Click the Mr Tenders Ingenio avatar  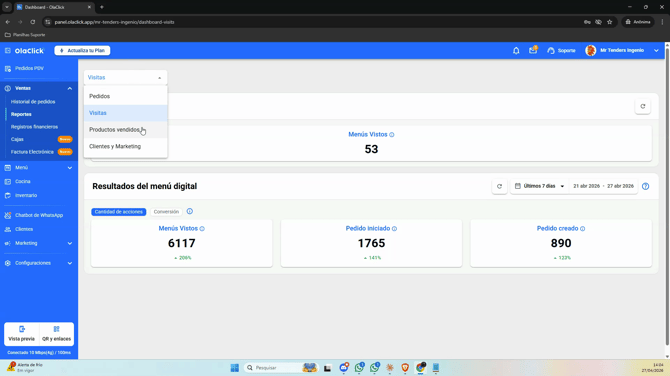(x=591, y=50)
